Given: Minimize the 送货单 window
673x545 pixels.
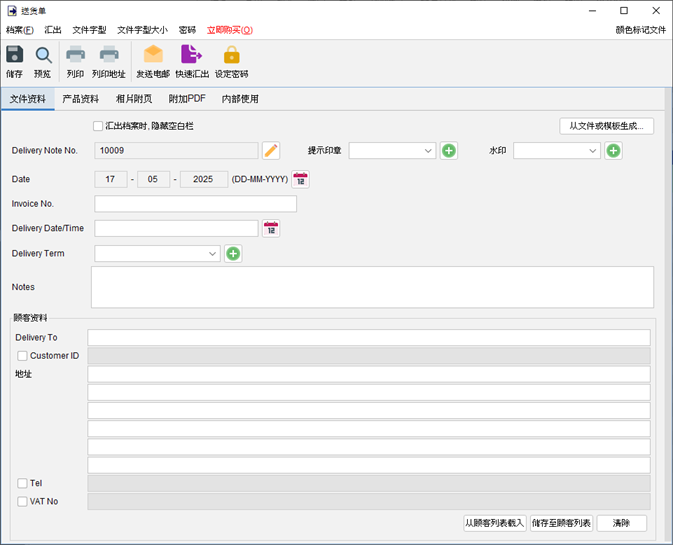Looking at the screenshot, I should coord(592,11).
